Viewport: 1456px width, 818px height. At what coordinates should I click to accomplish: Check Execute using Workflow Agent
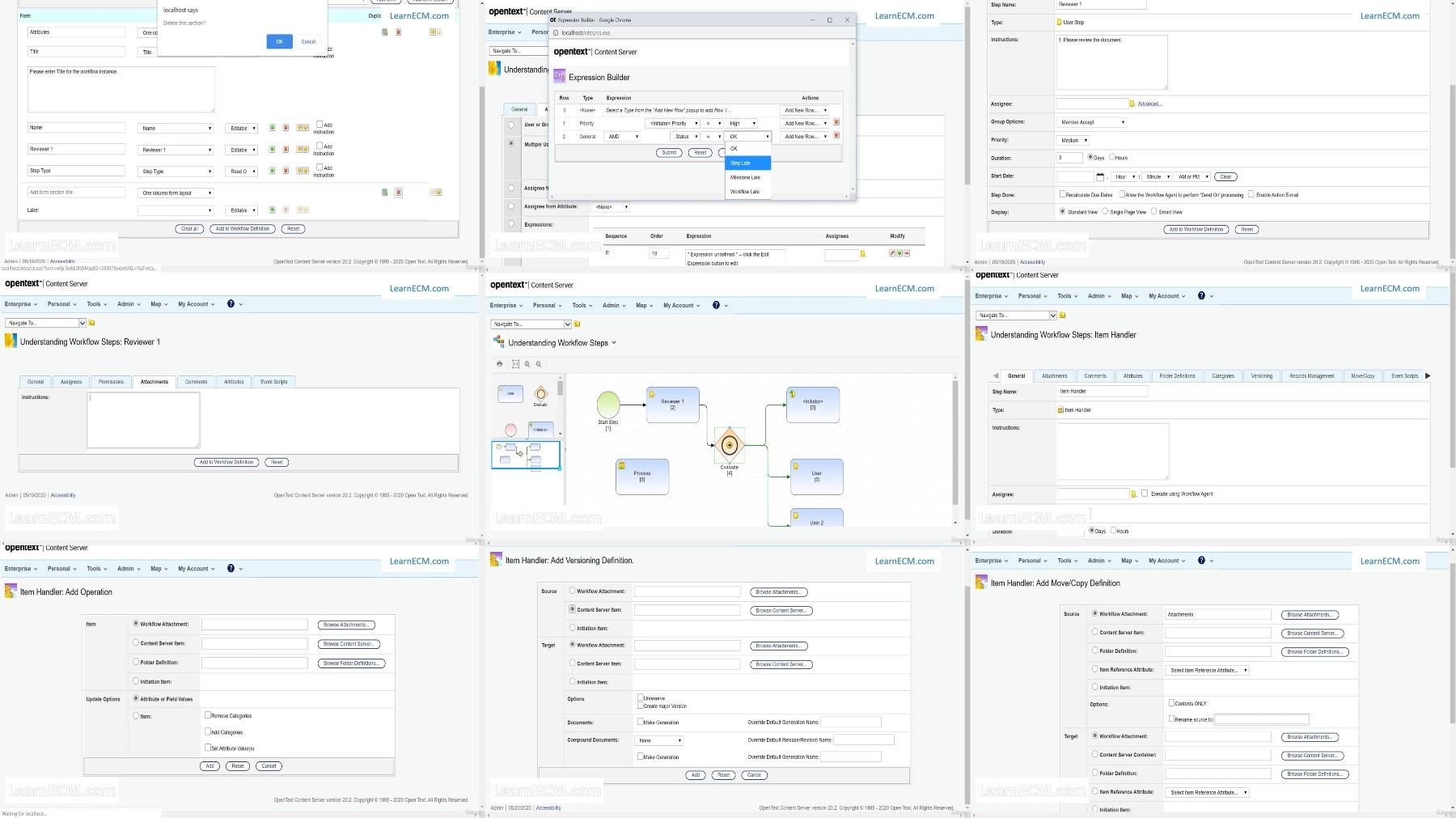1145,494
